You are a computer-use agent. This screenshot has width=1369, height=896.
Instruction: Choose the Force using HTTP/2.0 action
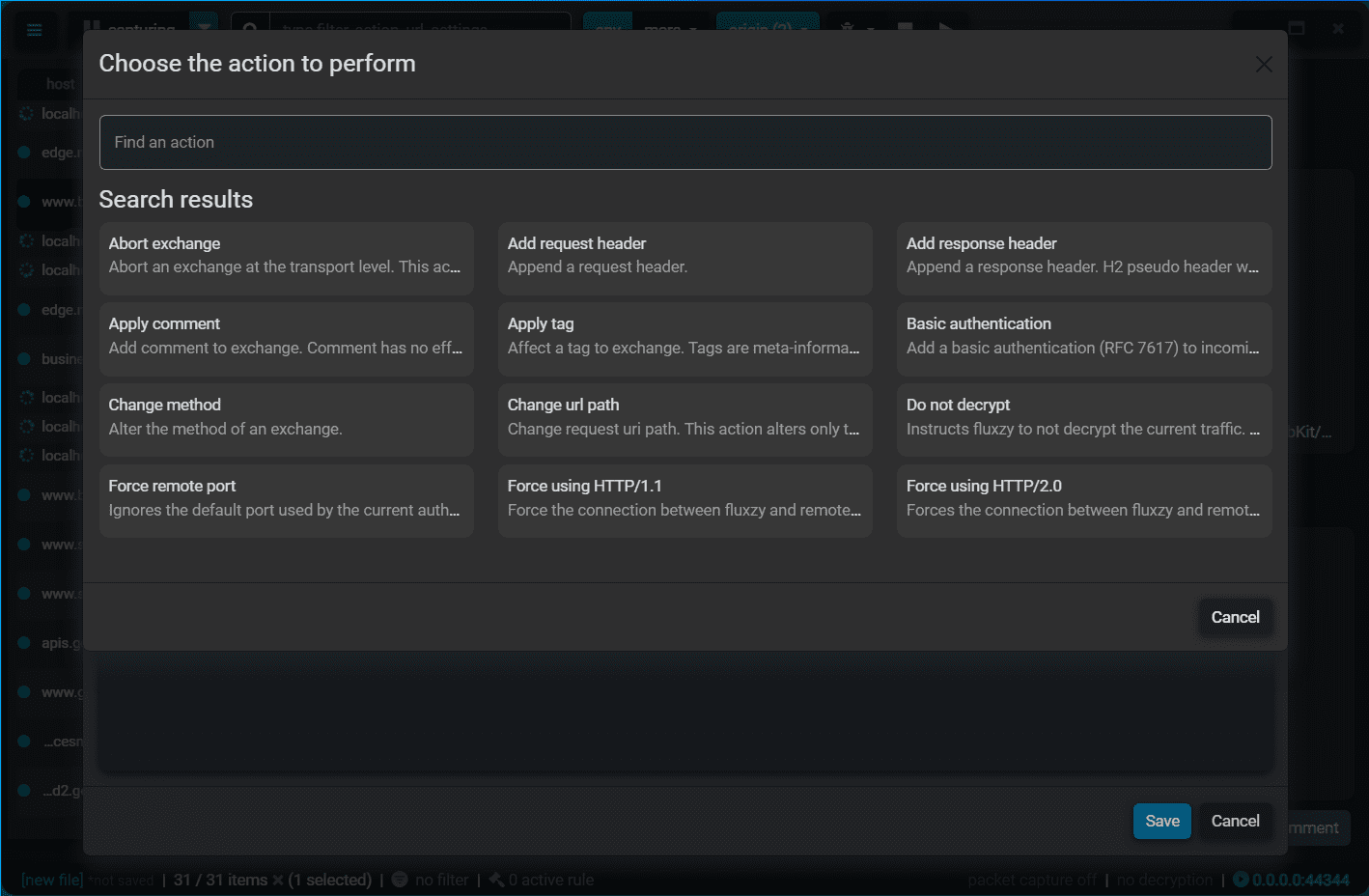point(1084,498)
